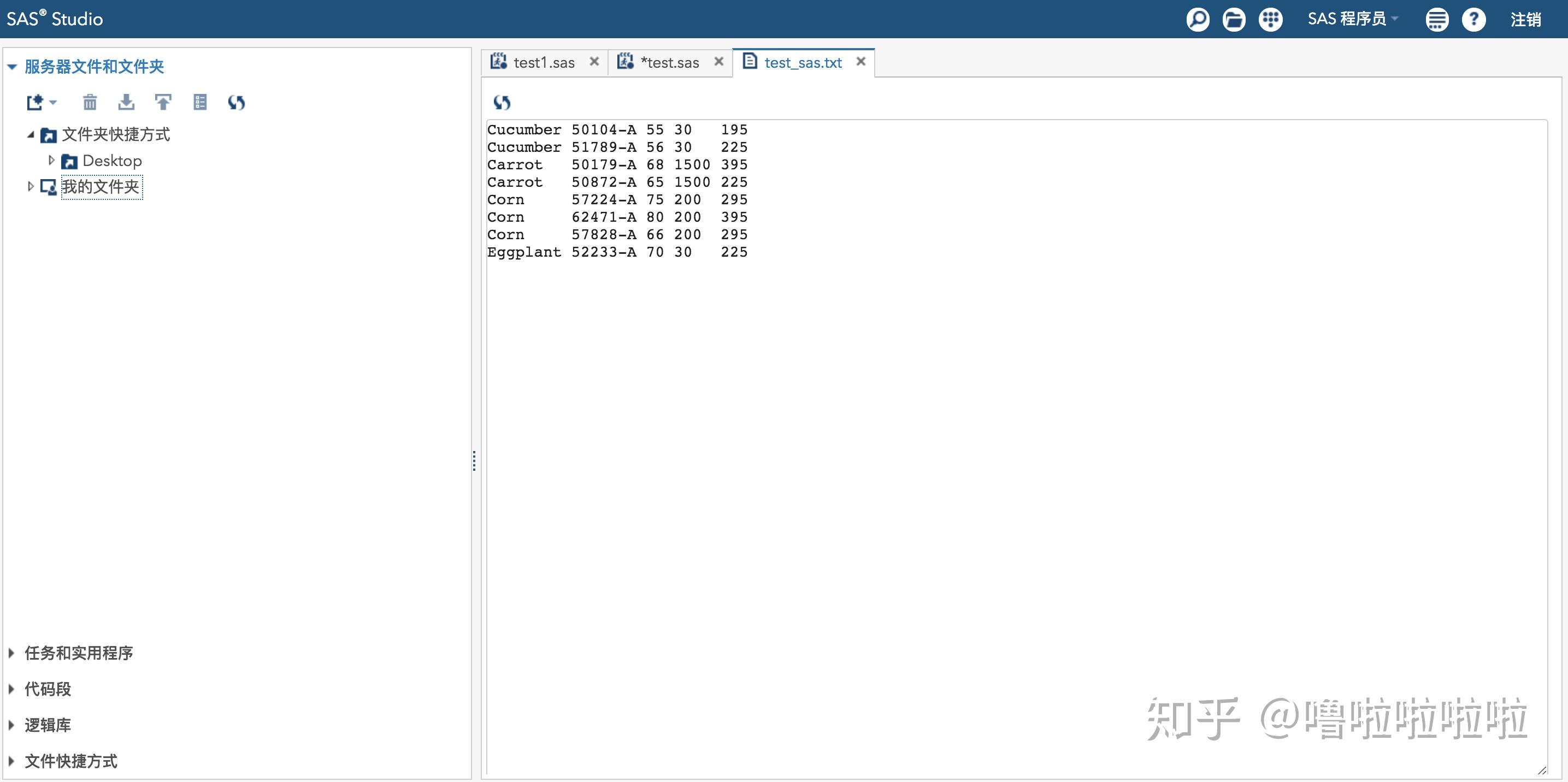The image size is (1568, 782).
Task: Click the Delete trash icon
Action: 90,102
